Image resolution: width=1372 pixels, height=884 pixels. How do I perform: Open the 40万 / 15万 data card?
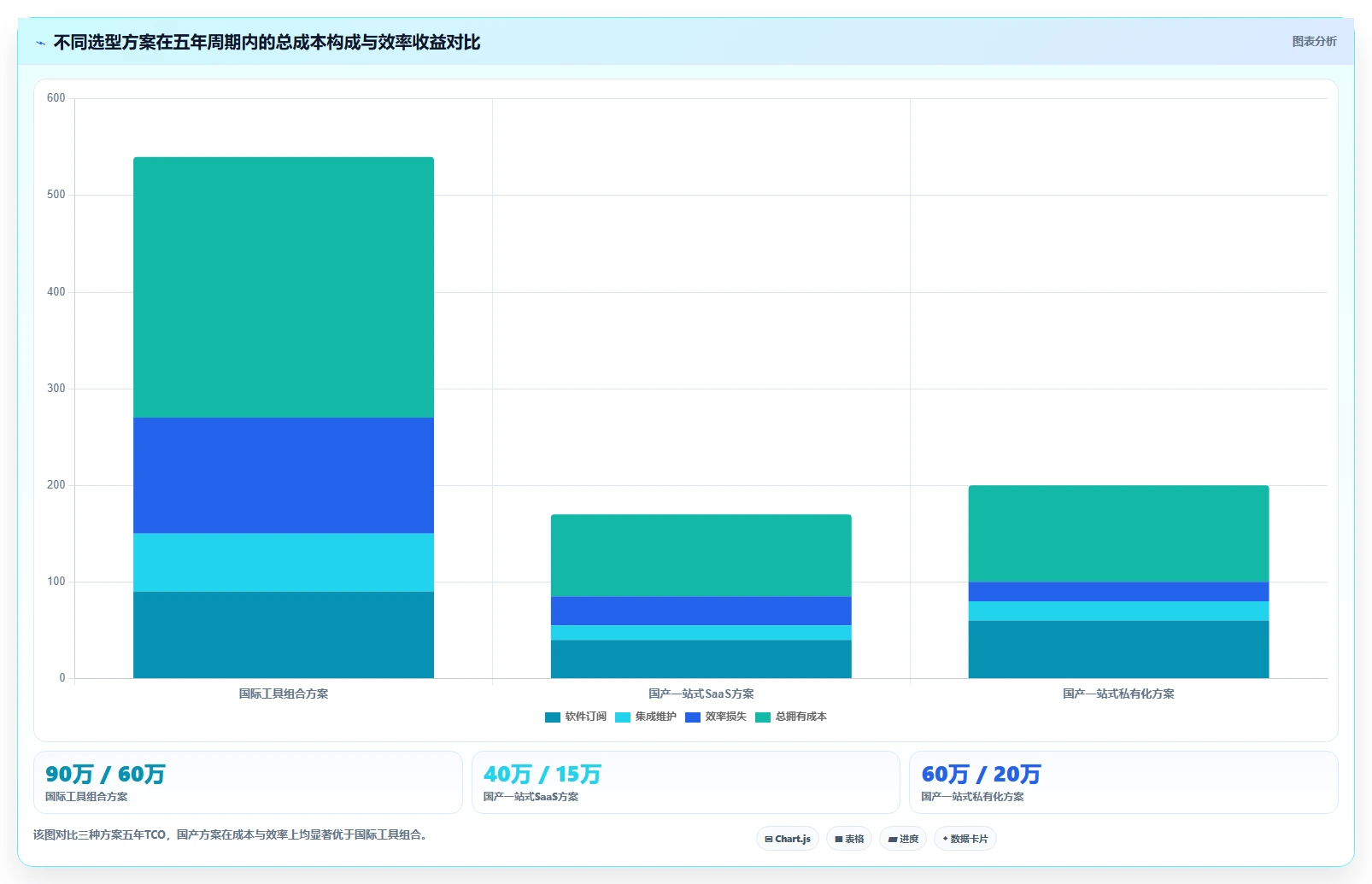coord(685,782)
